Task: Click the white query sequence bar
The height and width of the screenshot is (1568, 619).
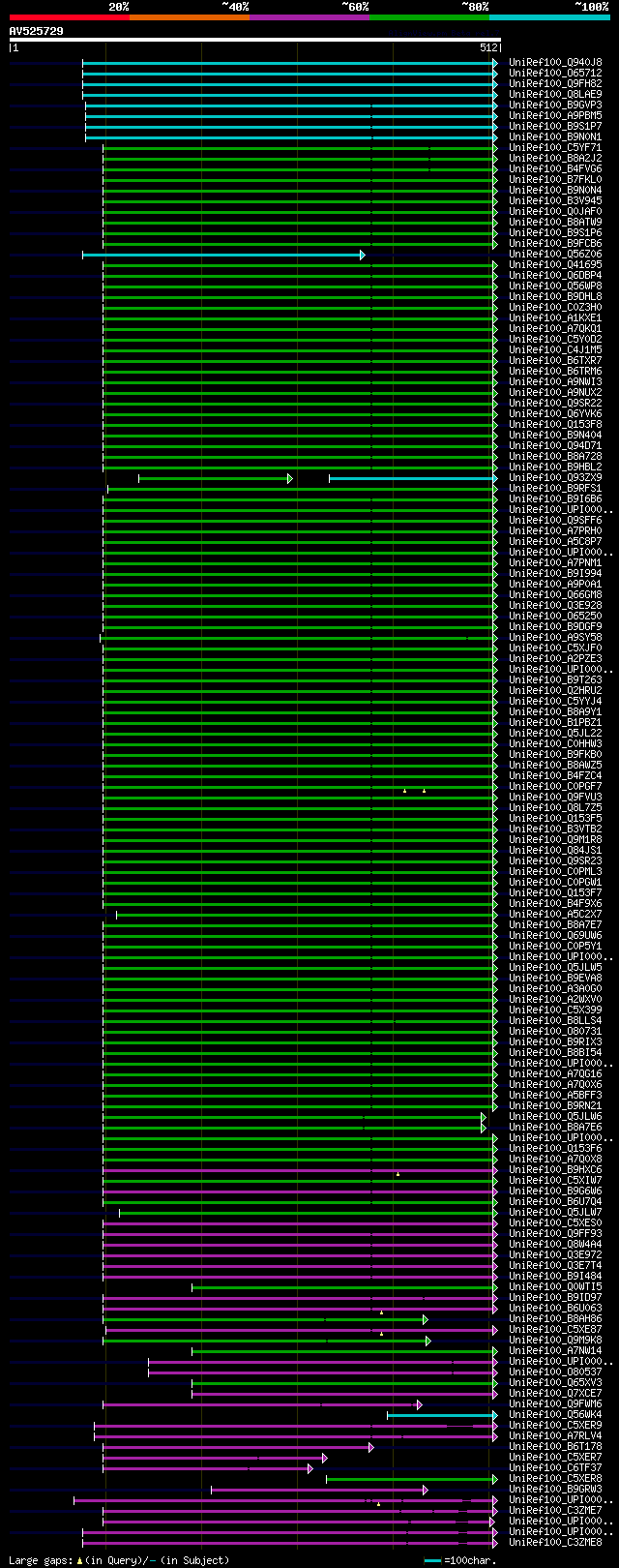Action: [x=255, y=40]
